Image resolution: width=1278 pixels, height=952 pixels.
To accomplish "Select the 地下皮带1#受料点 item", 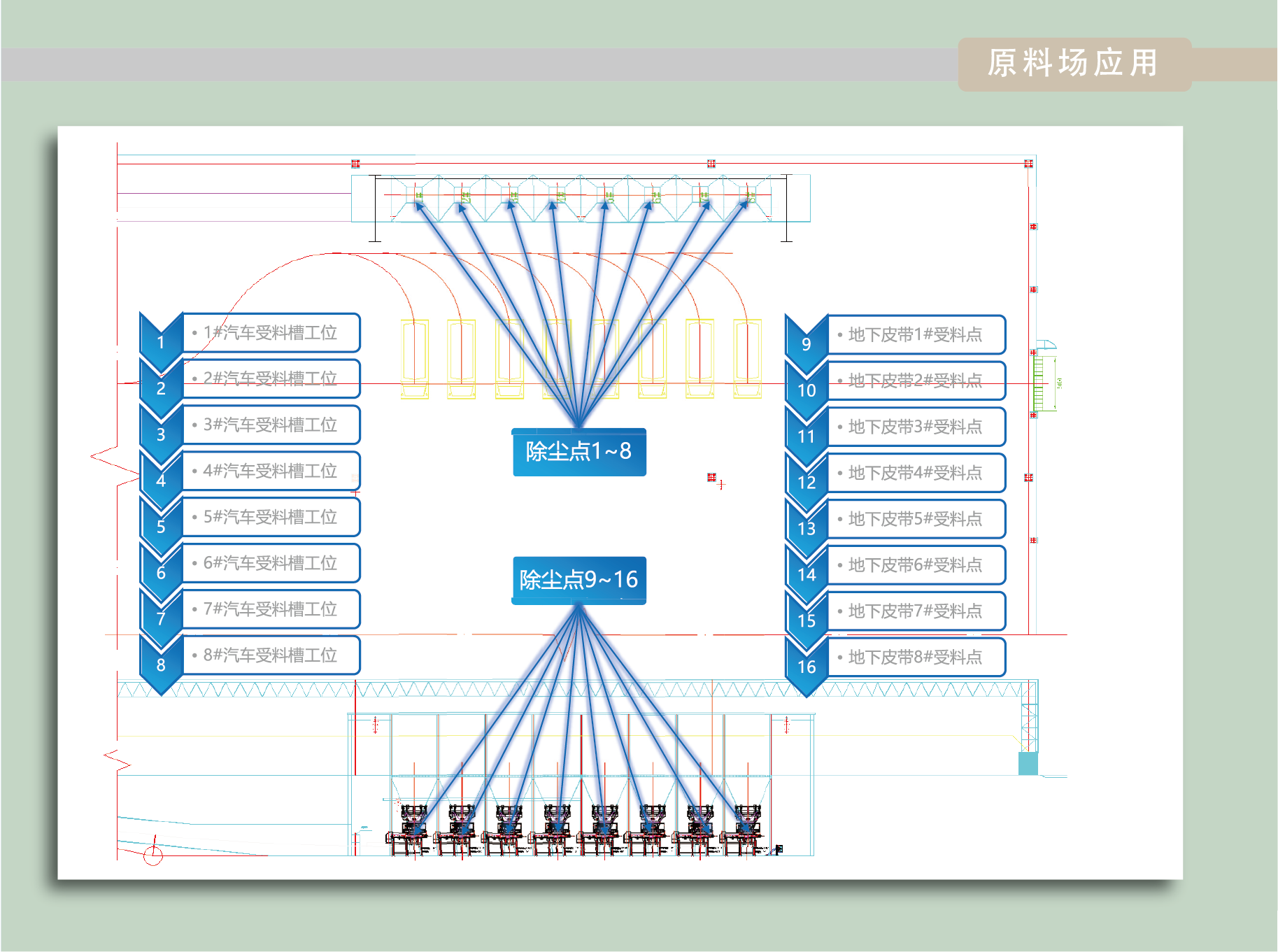I will click(x=917, y=334).
